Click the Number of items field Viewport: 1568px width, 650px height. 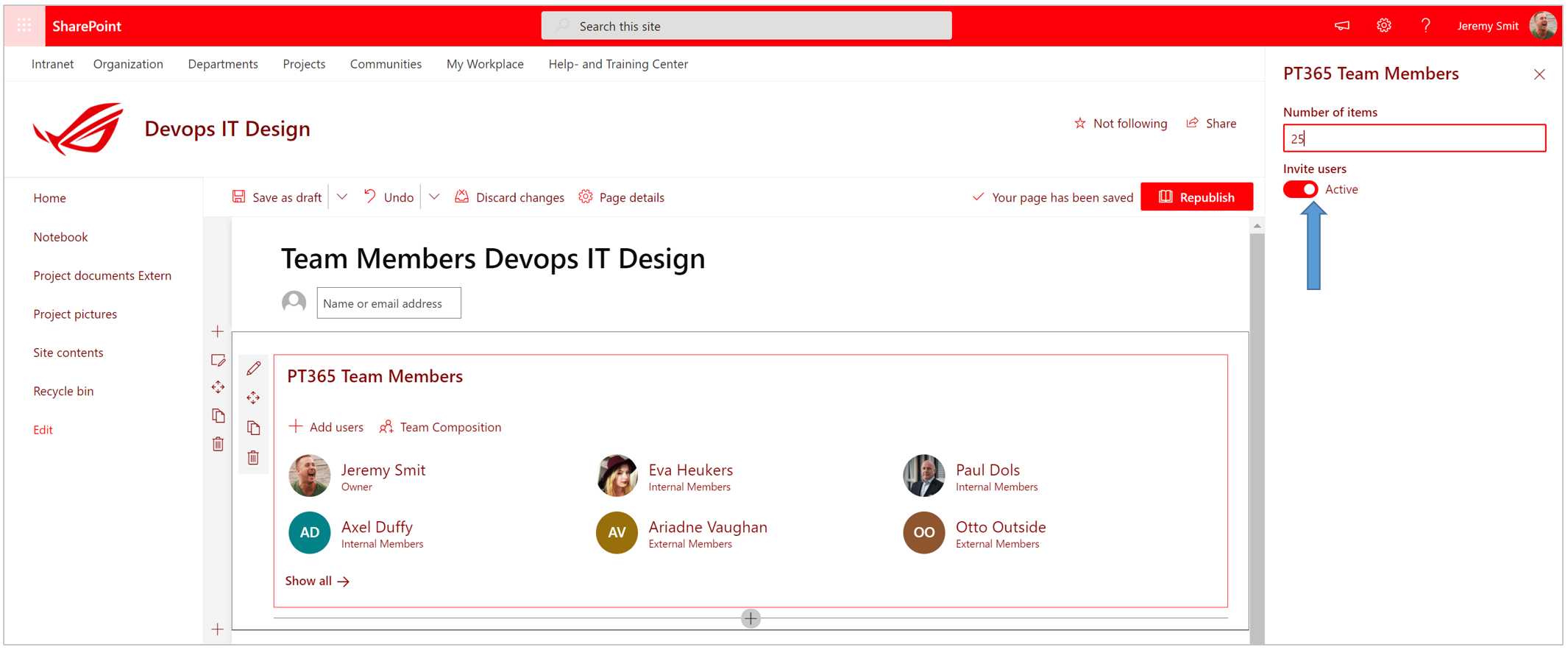click(x=1414, y=138)
